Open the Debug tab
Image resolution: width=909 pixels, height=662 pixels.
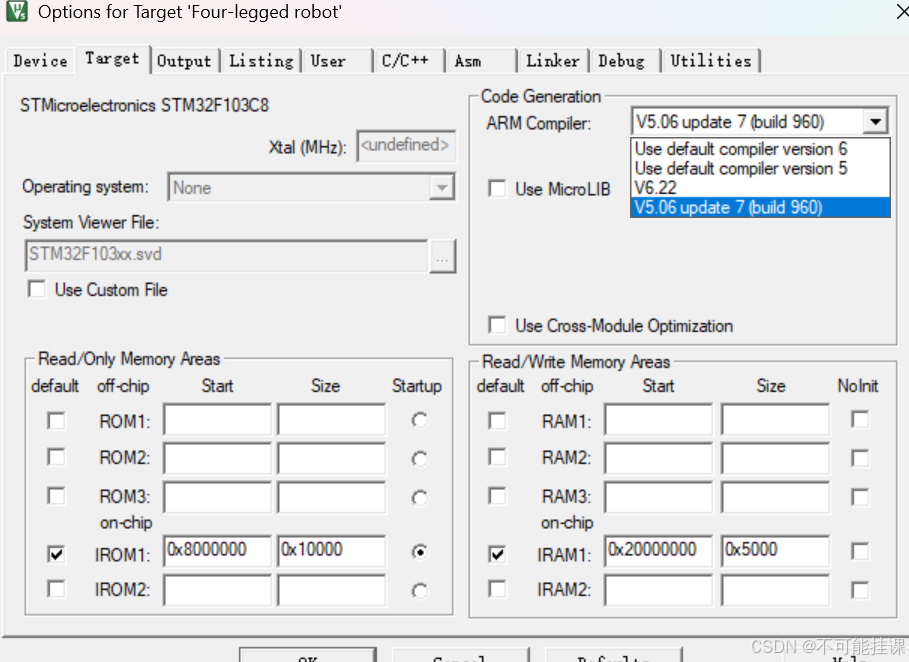tap(625, 60)
